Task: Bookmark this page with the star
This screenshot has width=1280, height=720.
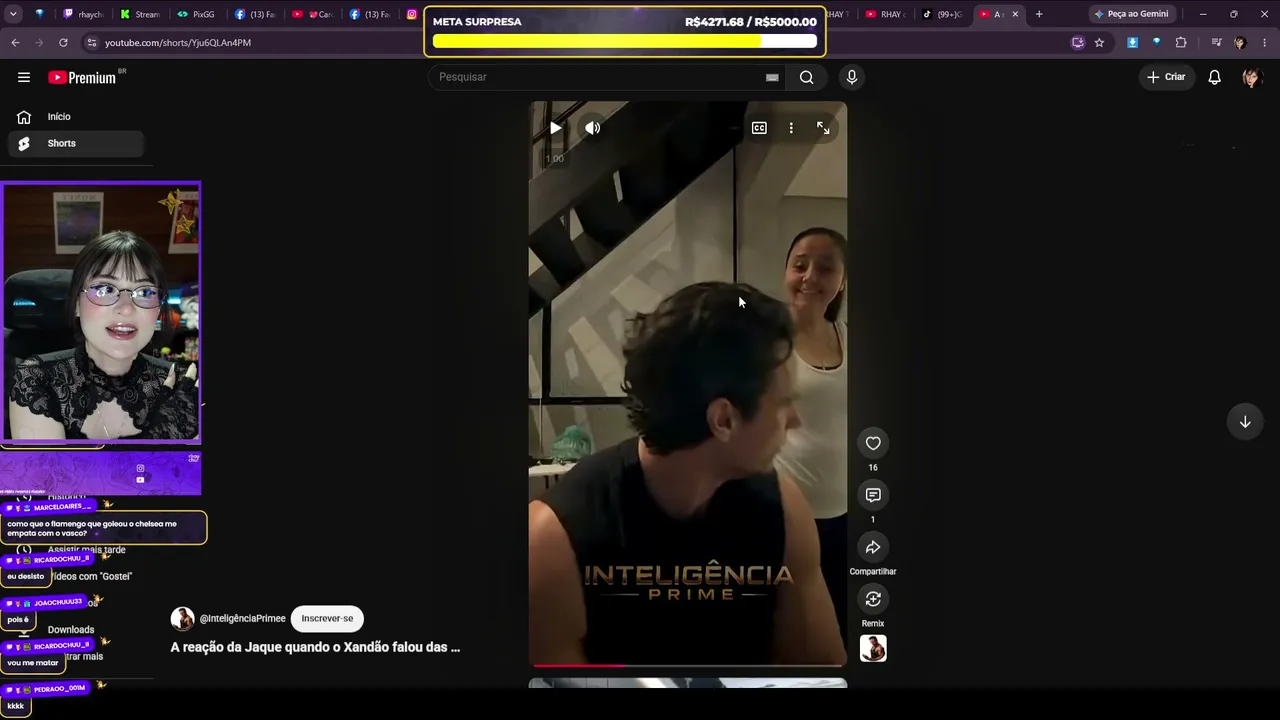Action: point(1099,43)
